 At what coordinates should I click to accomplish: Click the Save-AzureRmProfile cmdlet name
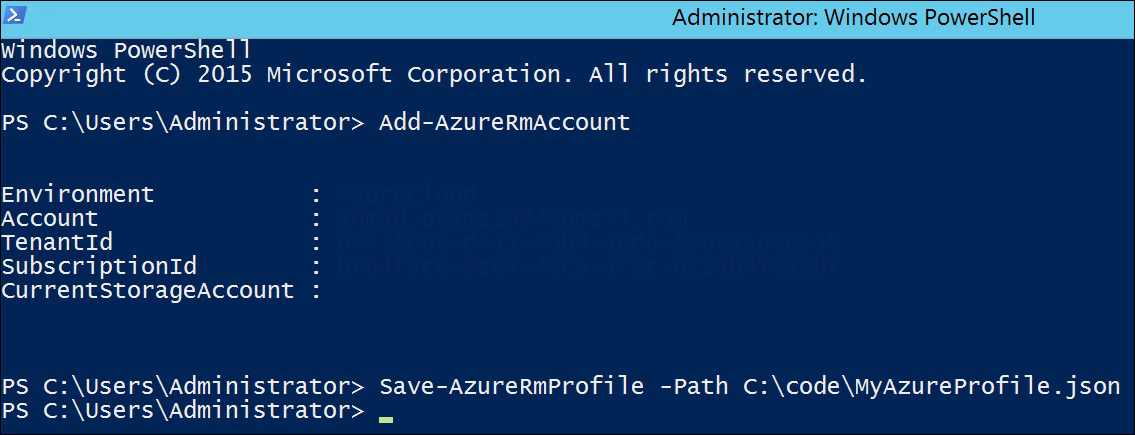pyautogui.click(x=512, y=387)
